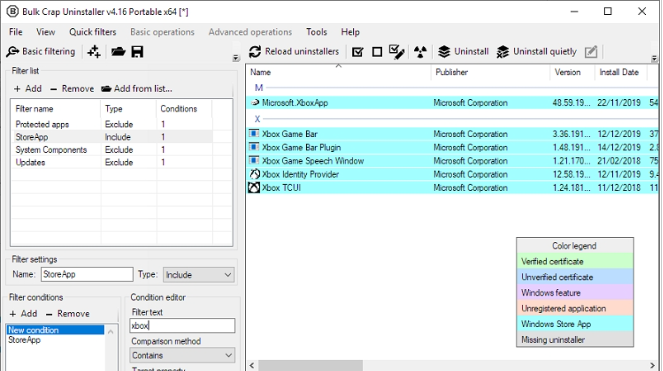Open Quick filters menu

click(93, 32)
